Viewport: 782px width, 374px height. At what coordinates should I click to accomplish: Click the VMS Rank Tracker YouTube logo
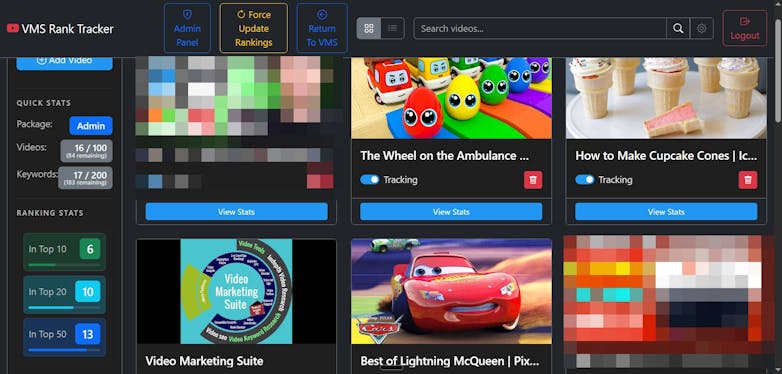point(12,29)
